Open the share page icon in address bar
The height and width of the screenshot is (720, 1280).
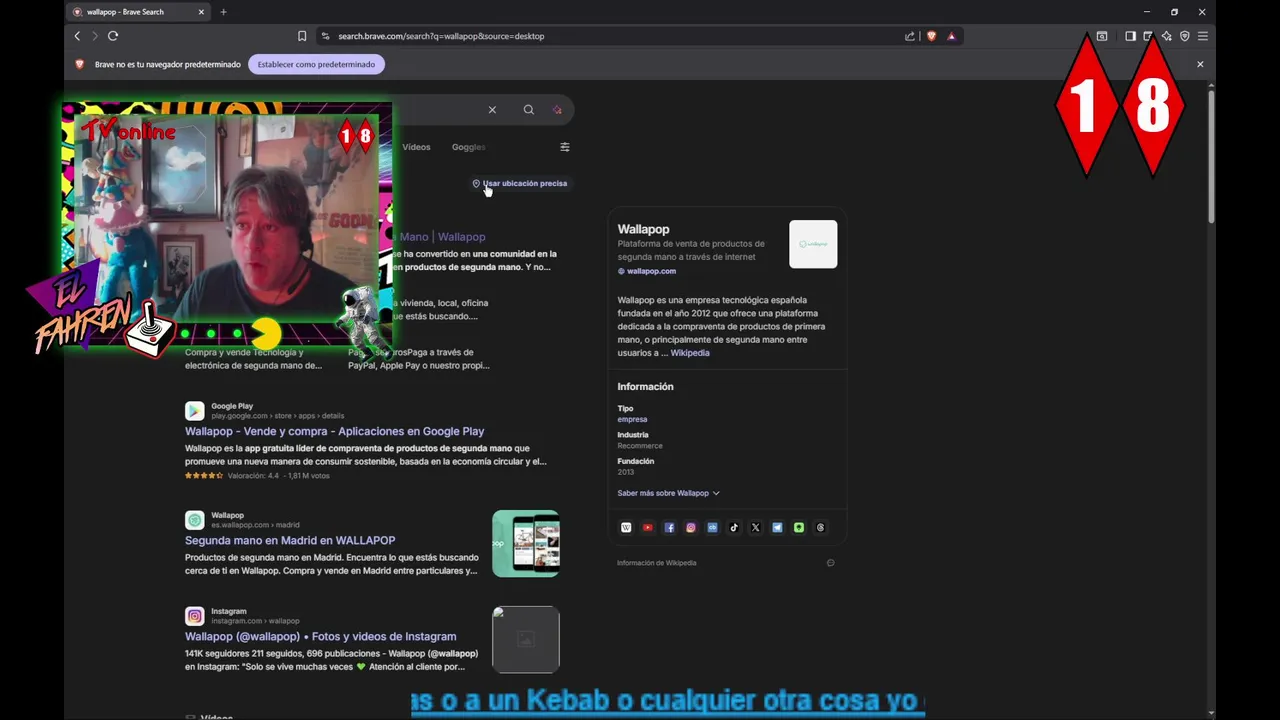[910, 36]
